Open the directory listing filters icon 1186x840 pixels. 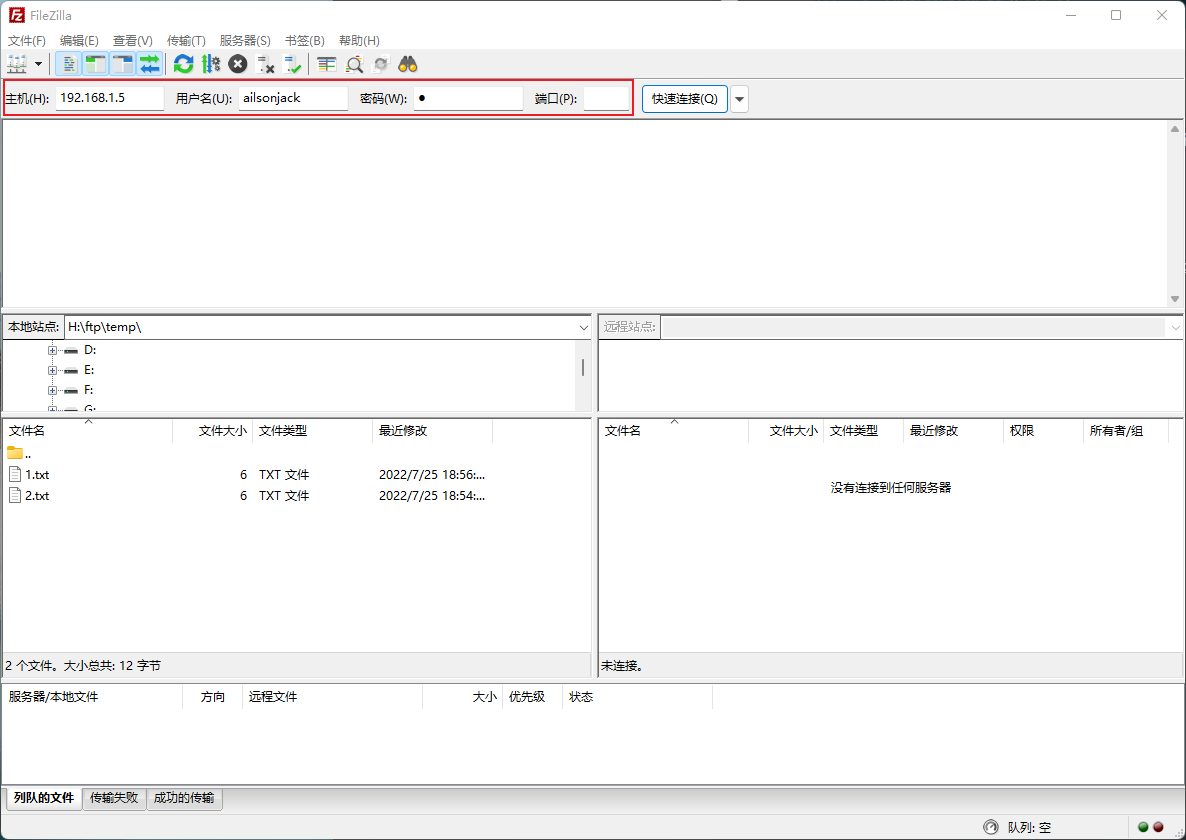(x=326, y=64)
